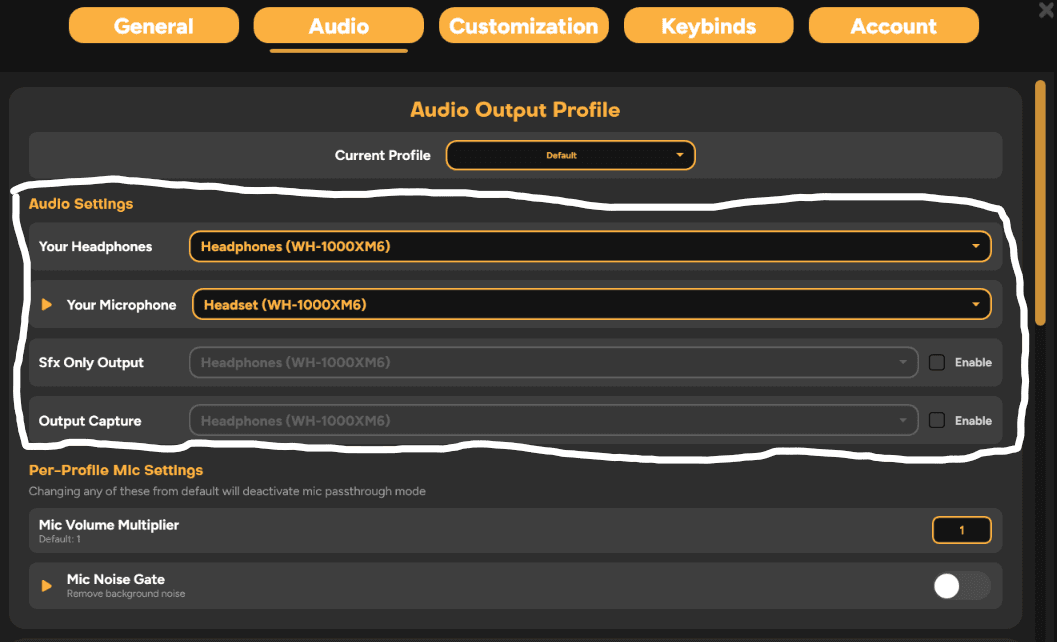Toggle the Mic Noise Gate switch
Viewport: 1057px width, 642px height.
(962, 585)
